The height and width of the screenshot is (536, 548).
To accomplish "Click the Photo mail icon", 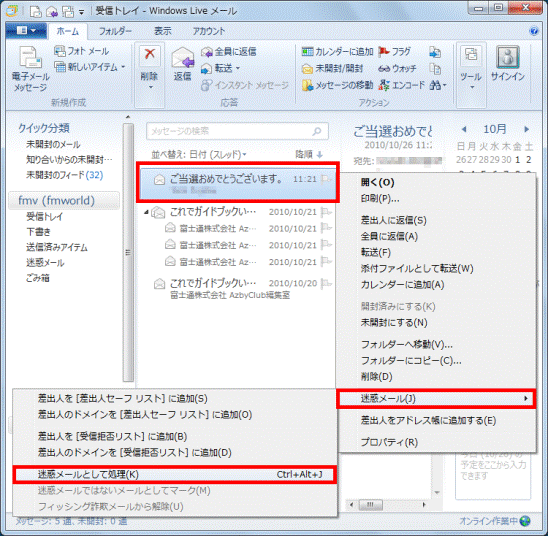I will coord(59,51).
